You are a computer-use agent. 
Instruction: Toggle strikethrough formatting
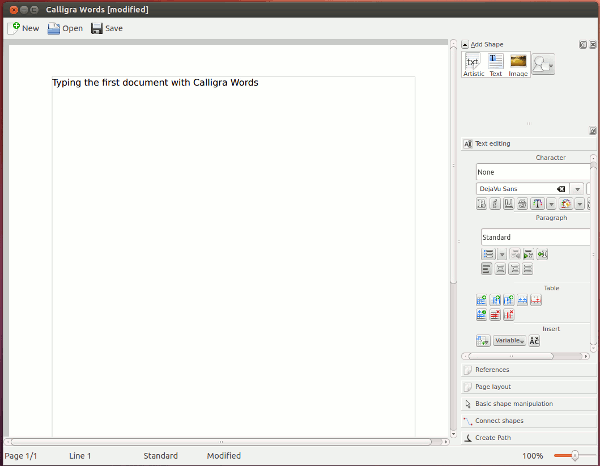(x=522, y=204)
